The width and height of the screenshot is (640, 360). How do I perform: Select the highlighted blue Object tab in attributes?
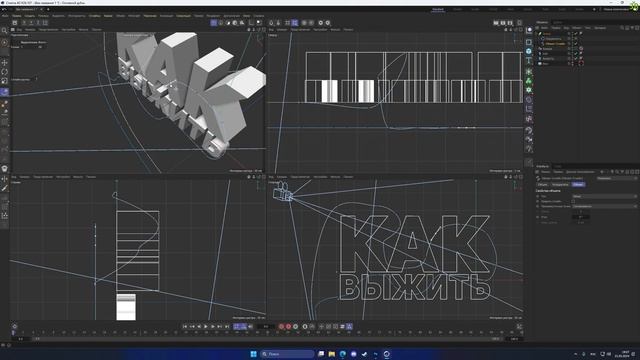(x=578, y=184)
